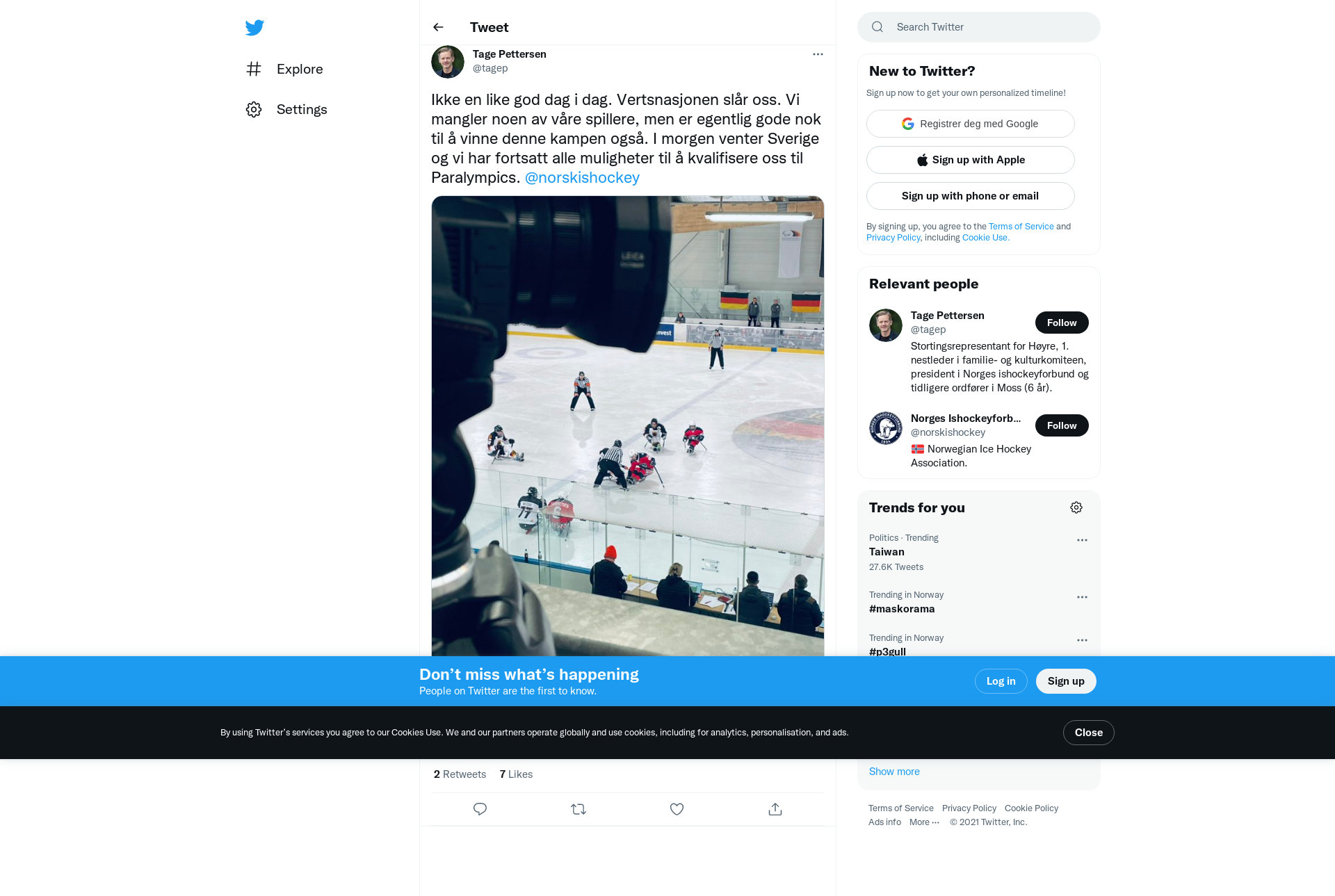Expand options for Taiwan trend
Image resolution: width=1335 pixels, height=896 pixels.
click(x=1082, y=540)
